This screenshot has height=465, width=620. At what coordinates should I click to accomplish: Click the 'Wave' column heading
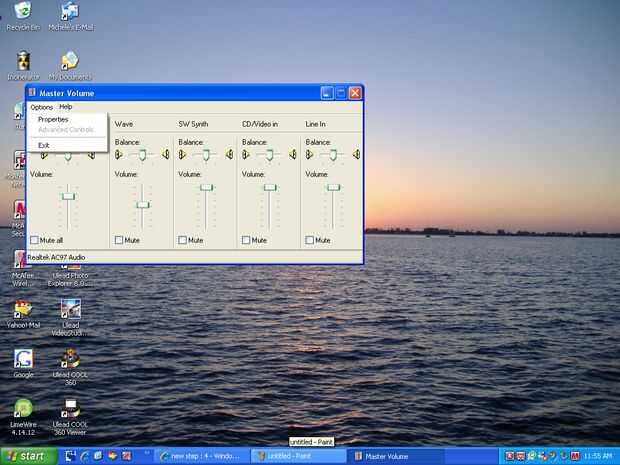click(124, 124)
